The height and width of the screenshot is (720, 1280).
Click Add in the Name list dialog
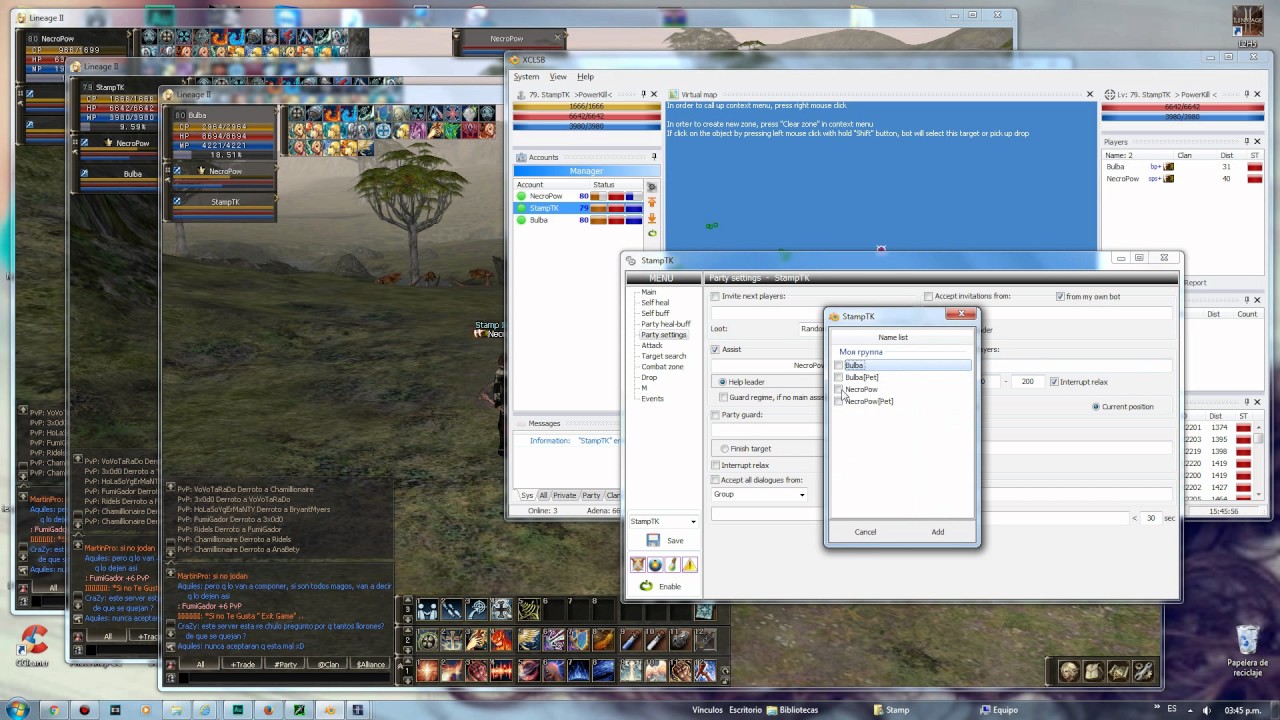(938, 532)
